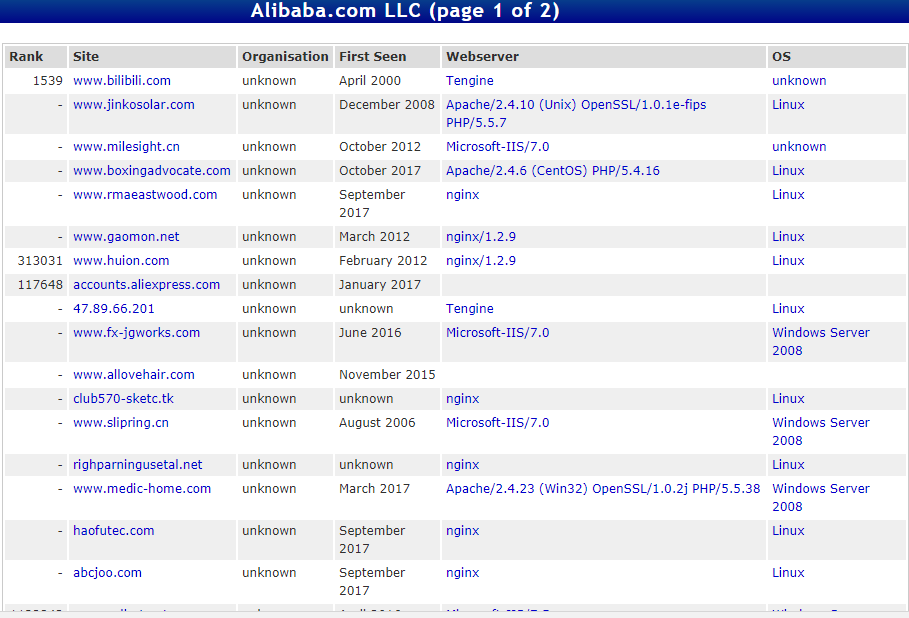This screenshot has height=618, width=909.
Task: Click Tengine webserver link in bilibili row
Action: pyautogui.click(x=470, y=81)
